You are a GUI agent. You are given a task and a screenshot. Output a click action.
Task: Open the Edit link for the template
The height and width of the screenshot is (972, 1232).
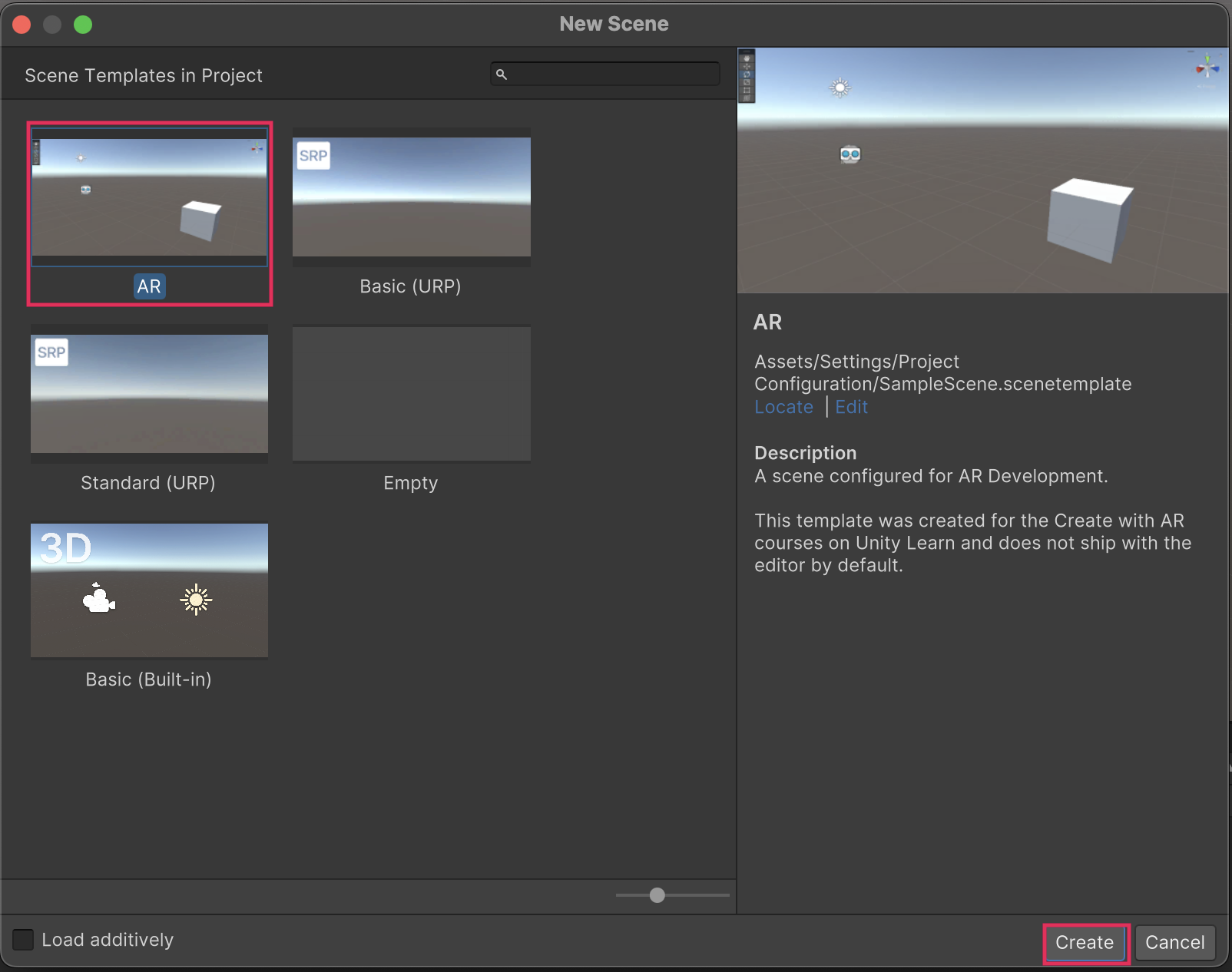[851, 407]
